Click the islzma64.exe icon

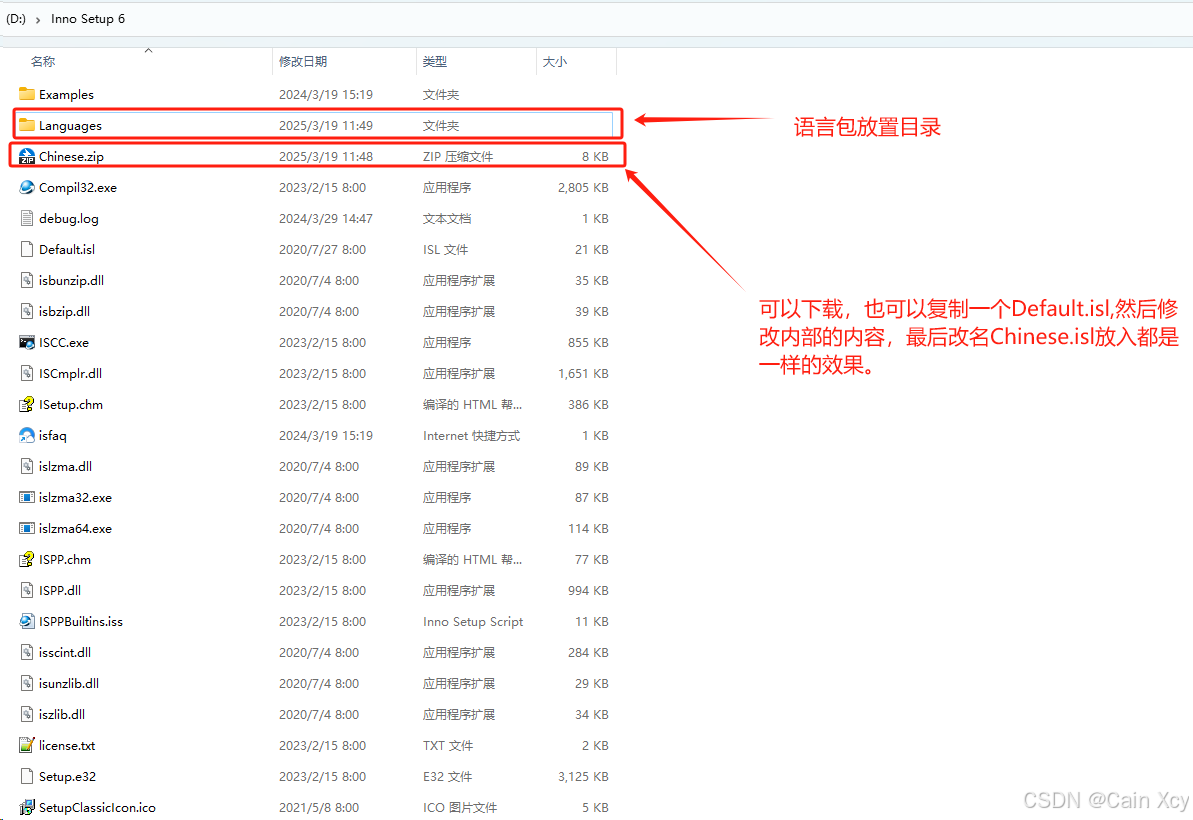tap(27, 528)
